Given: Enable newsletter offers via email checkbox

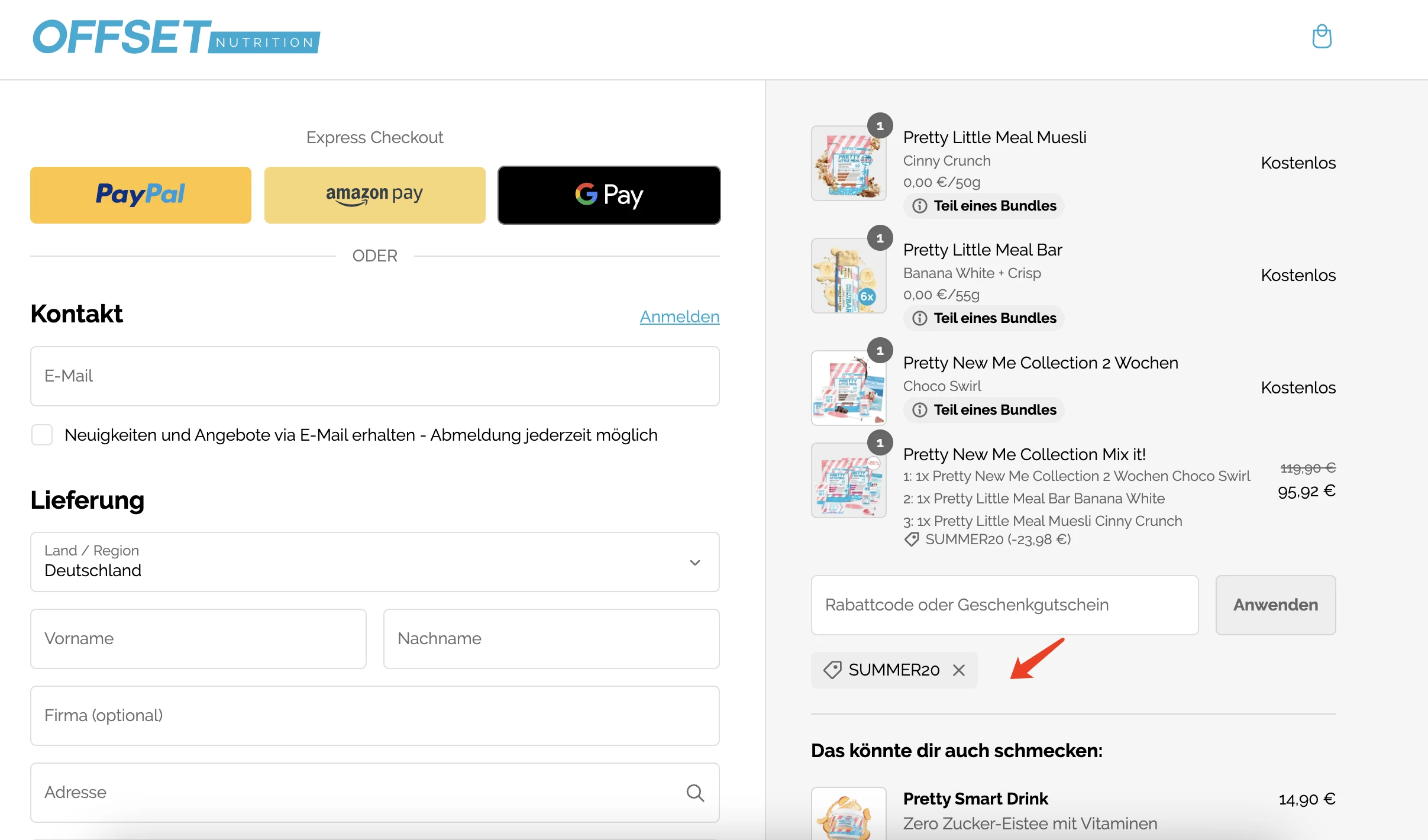Looking at the screenshot, I should [44, 435].
